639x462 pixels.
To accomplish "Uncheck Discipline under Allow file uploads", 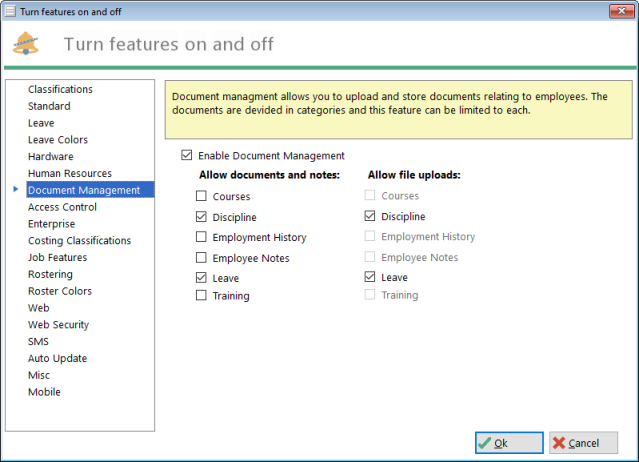I will click(370, 216).
